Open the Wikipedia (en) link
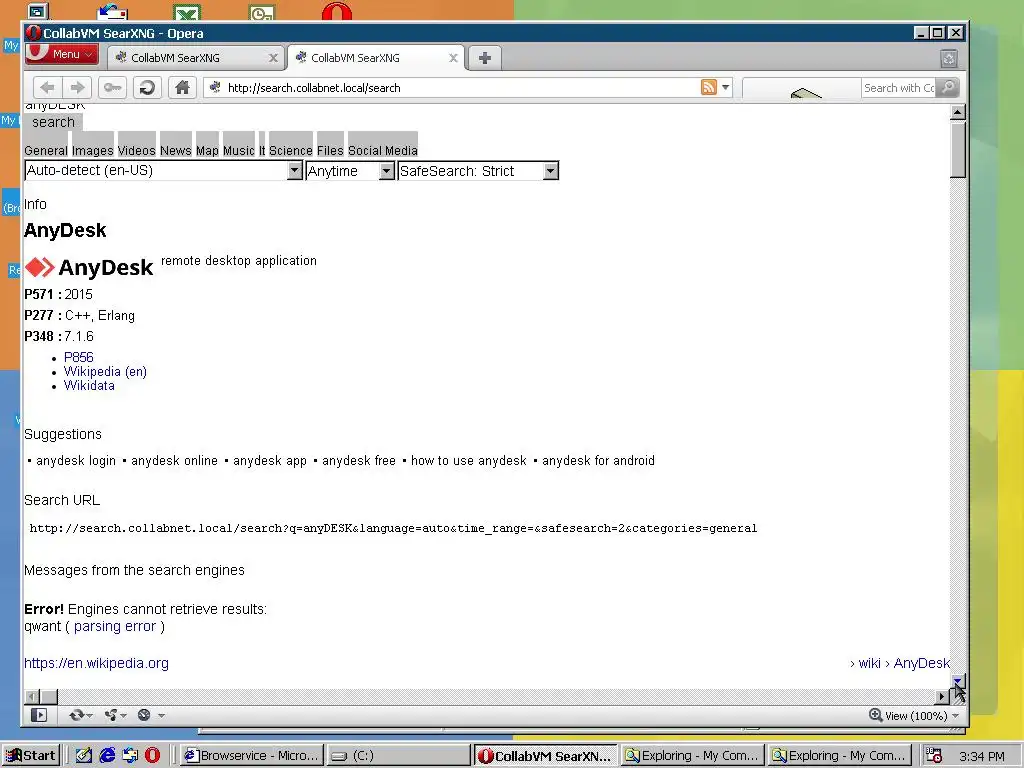Screen dimensions: 1024x768 pos(105,372)
